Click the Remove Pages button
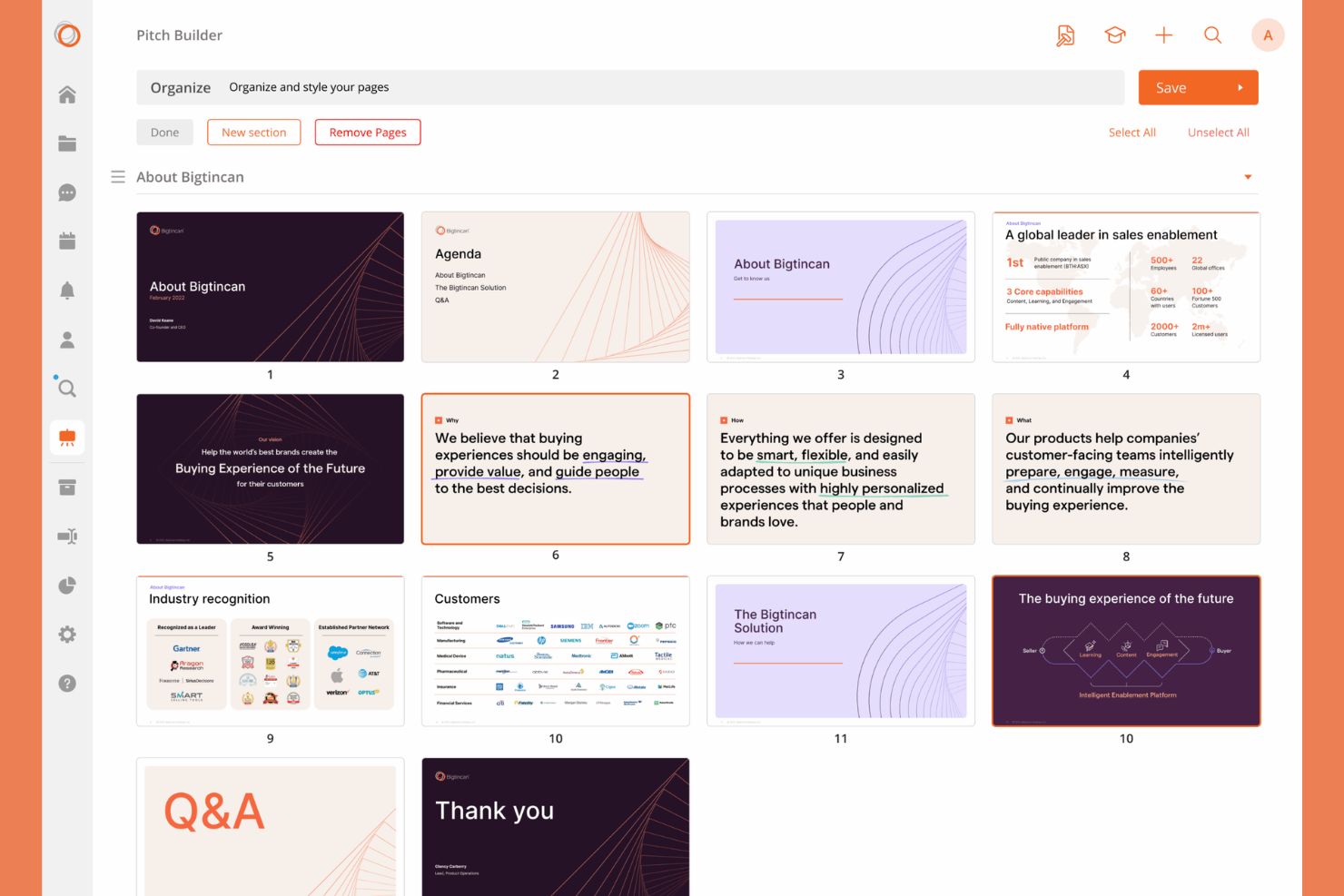This screenshot has width=1344, height=896. point(368,133)
